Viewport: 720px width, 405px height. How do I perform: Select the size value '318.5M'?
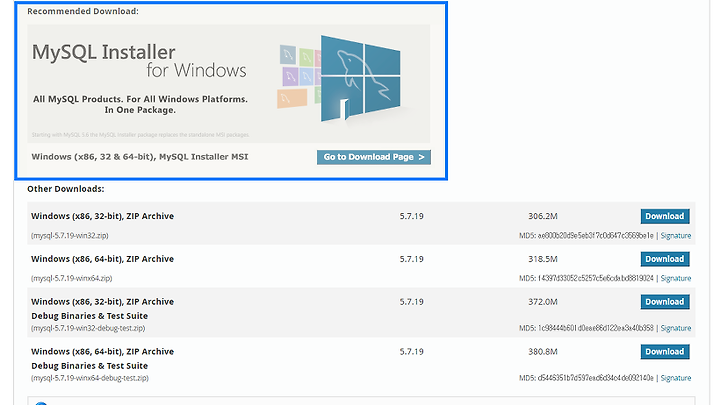click(543, 259)
